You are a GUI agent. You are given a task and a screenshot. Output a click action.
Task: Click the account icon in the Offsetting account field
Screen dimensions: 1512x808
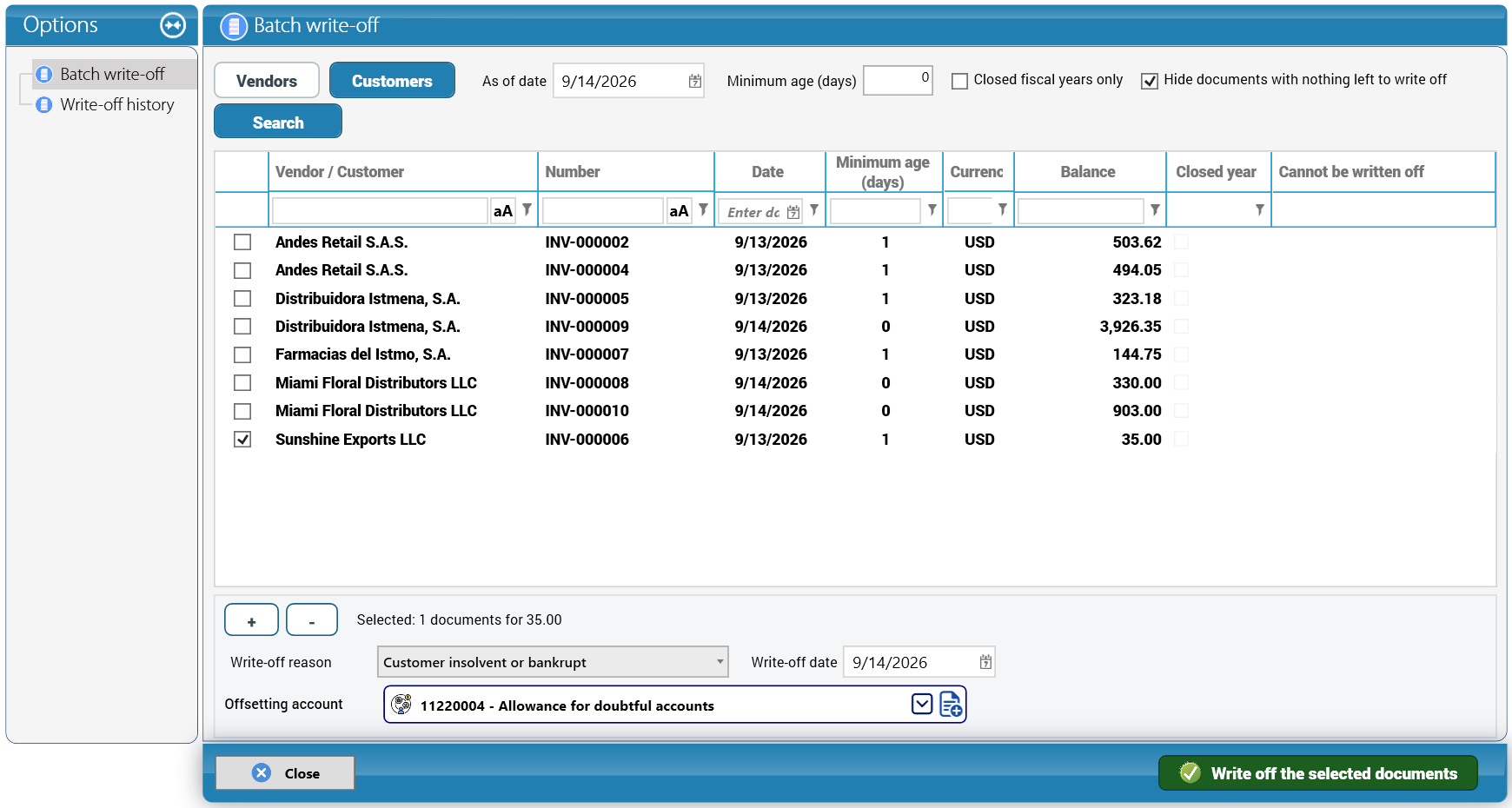(x=401, y=705)
